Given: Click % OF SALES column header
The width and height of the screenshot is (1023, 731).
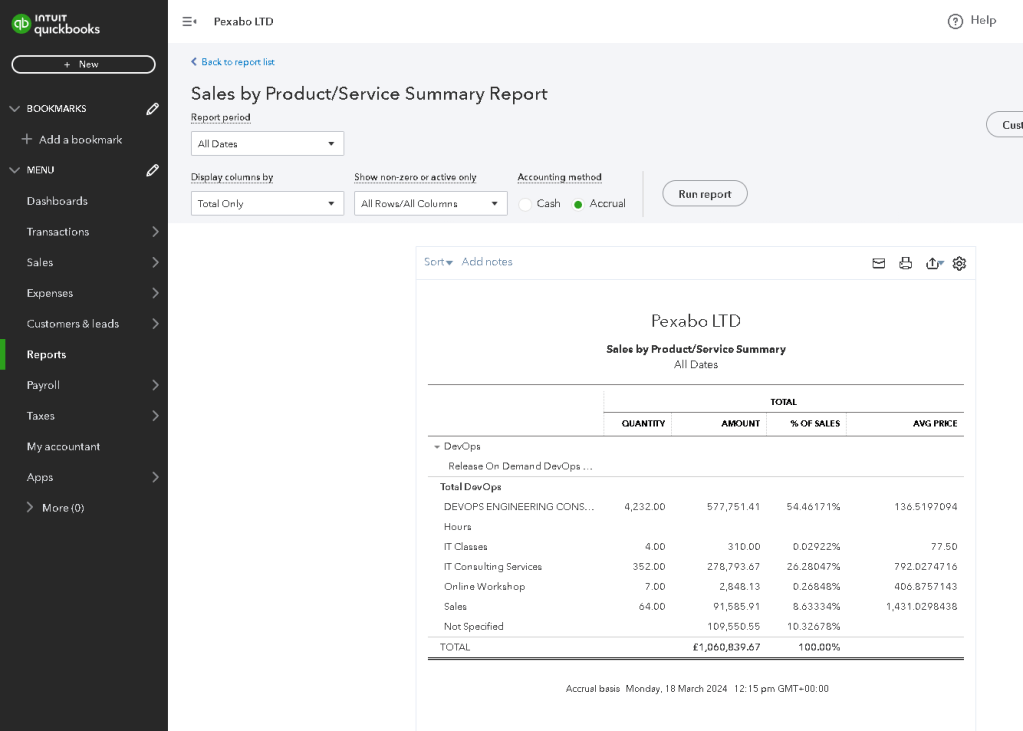Looking at the screenshot, I should pos(815,424).
